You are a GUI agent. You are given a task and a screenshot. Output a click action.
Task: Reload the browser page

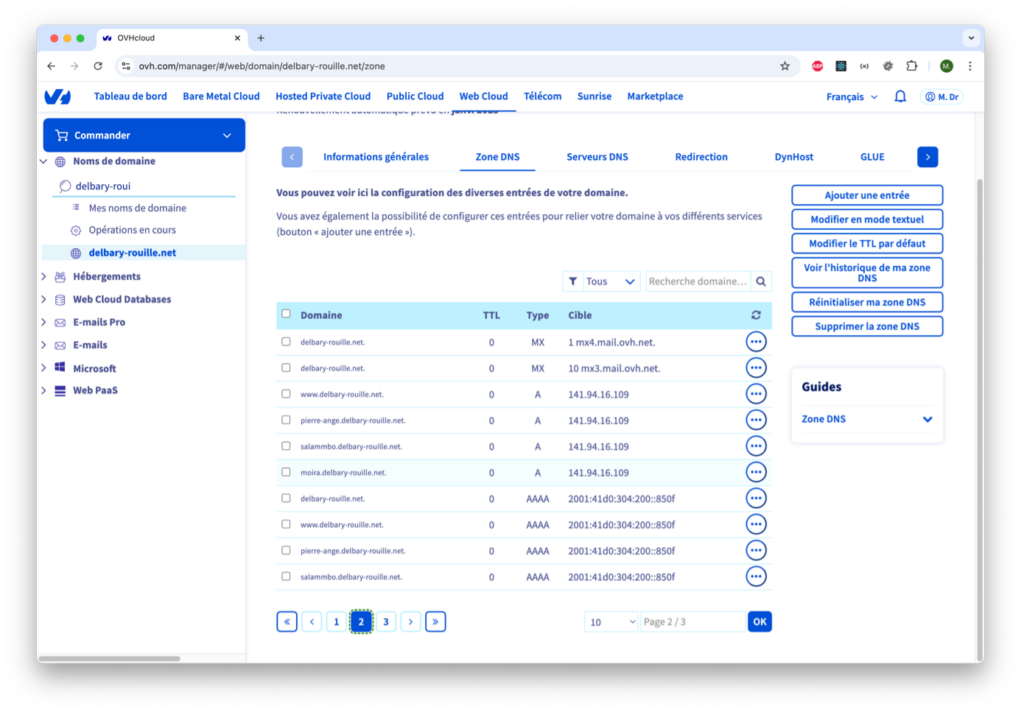point(98,66)
